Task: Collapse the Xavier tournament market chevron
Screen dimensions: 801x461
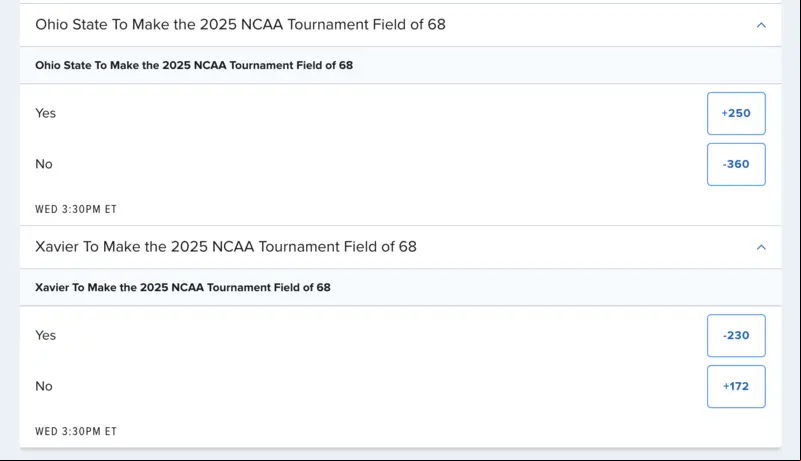Action: tap(761, 247)
